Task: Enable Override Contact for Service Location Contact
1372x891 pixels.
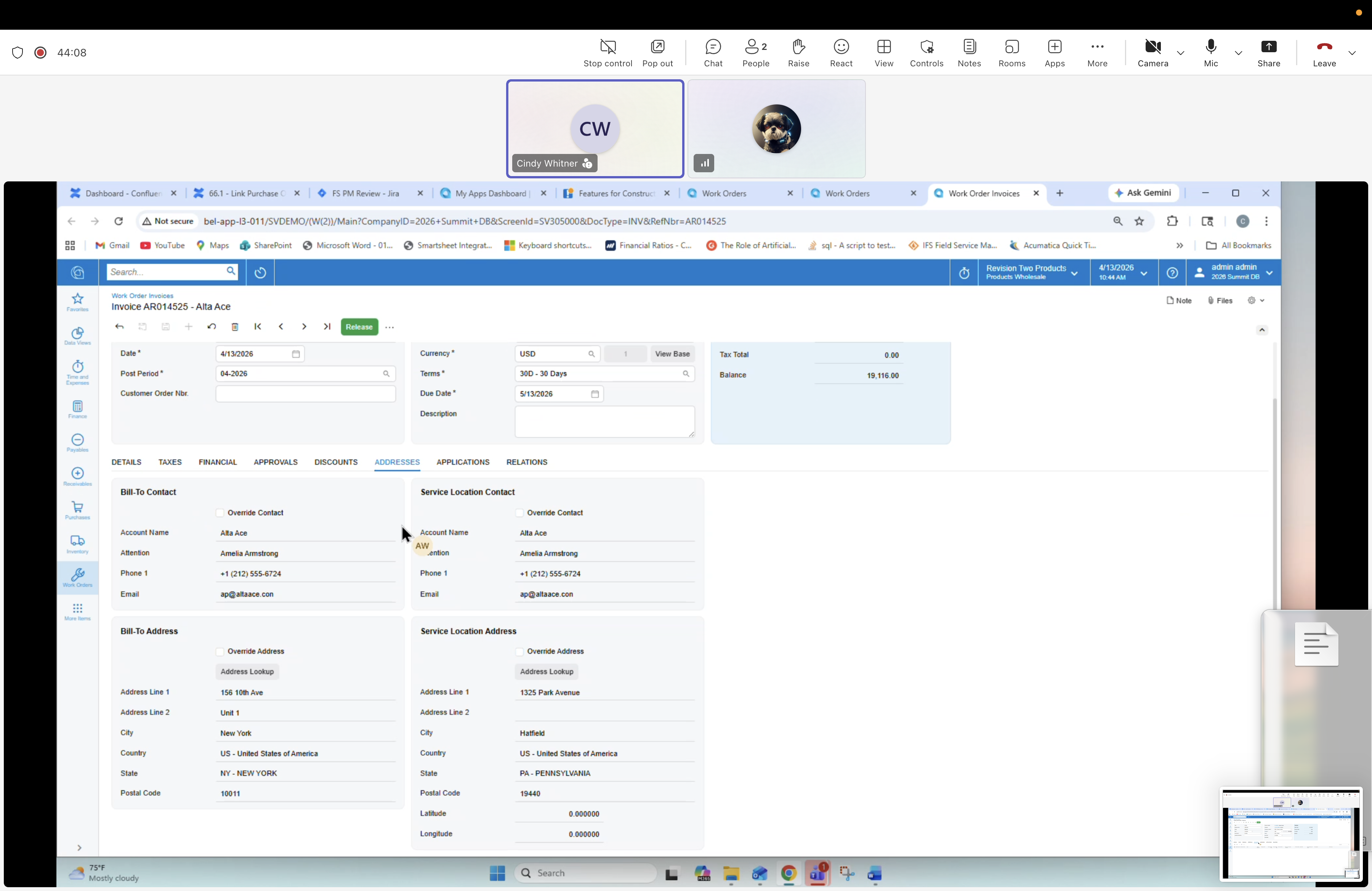Action: [520, 512]
